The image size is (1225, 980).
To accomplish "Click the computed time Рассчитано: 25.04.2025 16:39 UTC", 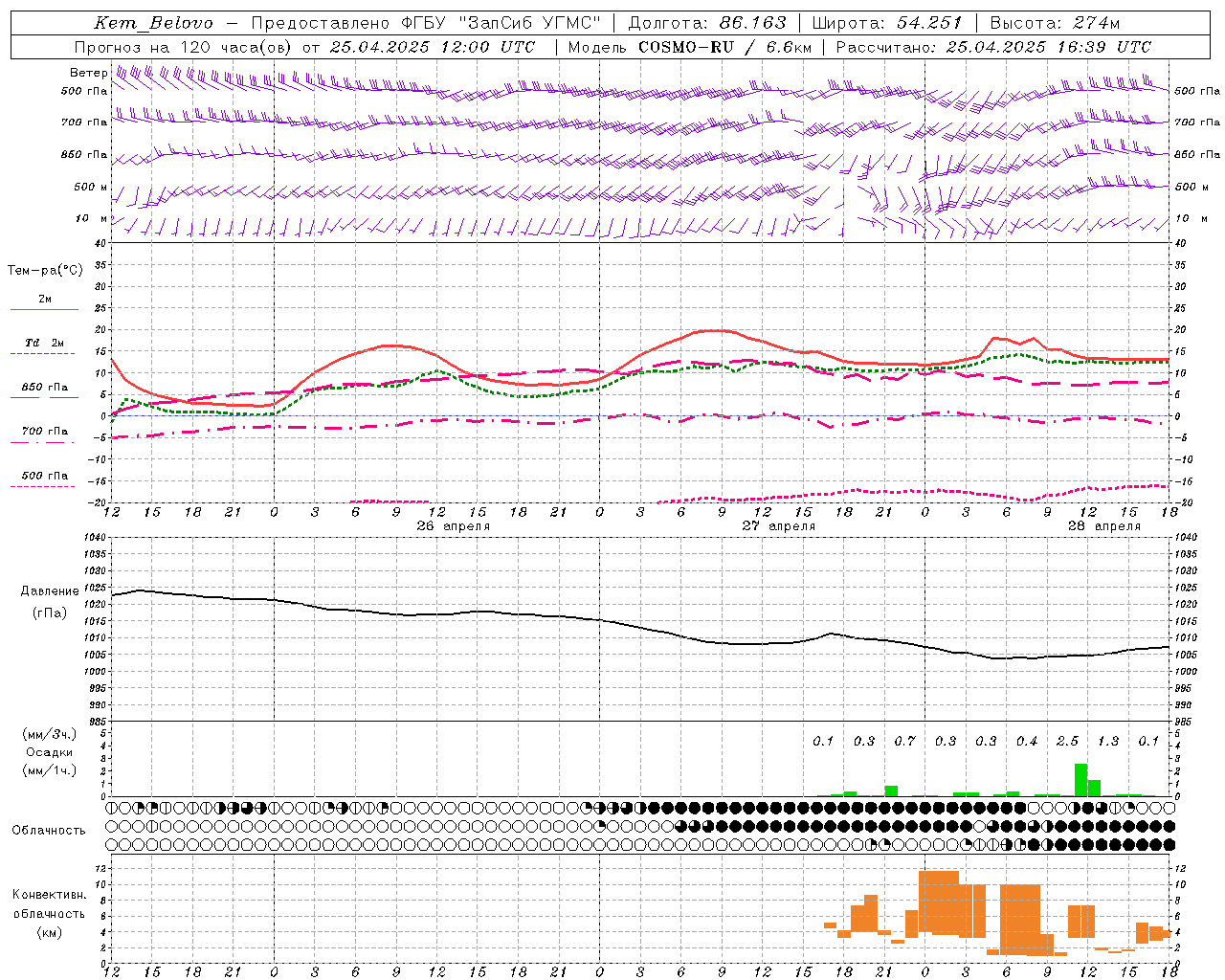I will click(x=993, y=47).
